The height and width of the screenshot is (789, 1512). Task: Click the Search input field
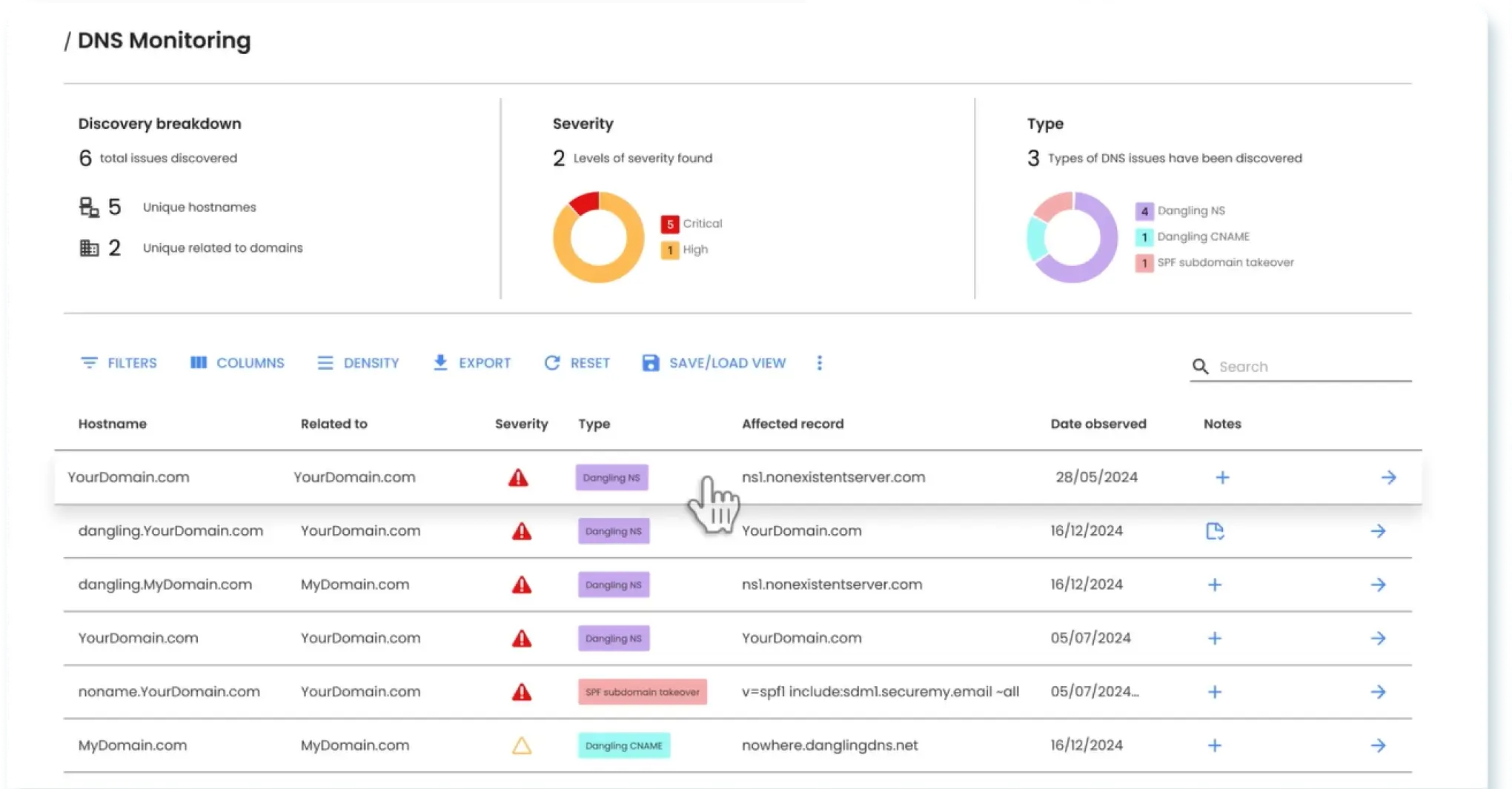(1312, 367)
